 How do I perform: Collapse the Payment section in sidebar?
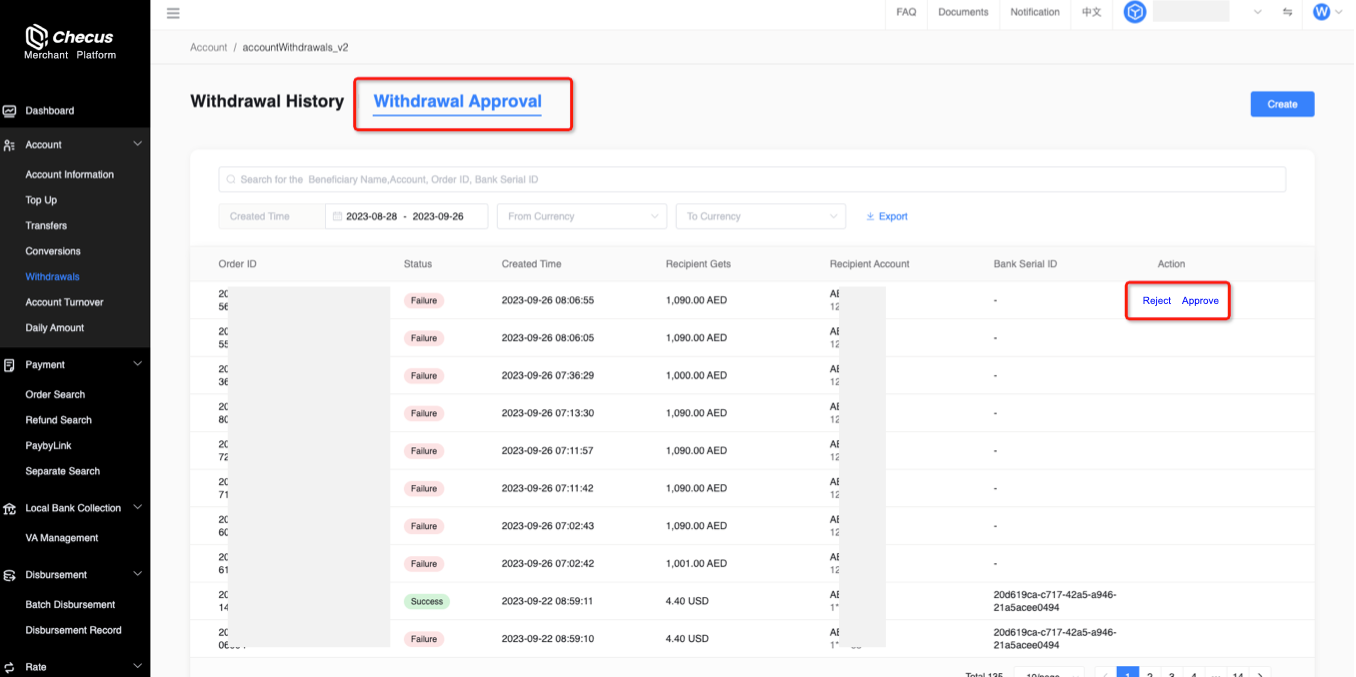click(x=138, y=364)
